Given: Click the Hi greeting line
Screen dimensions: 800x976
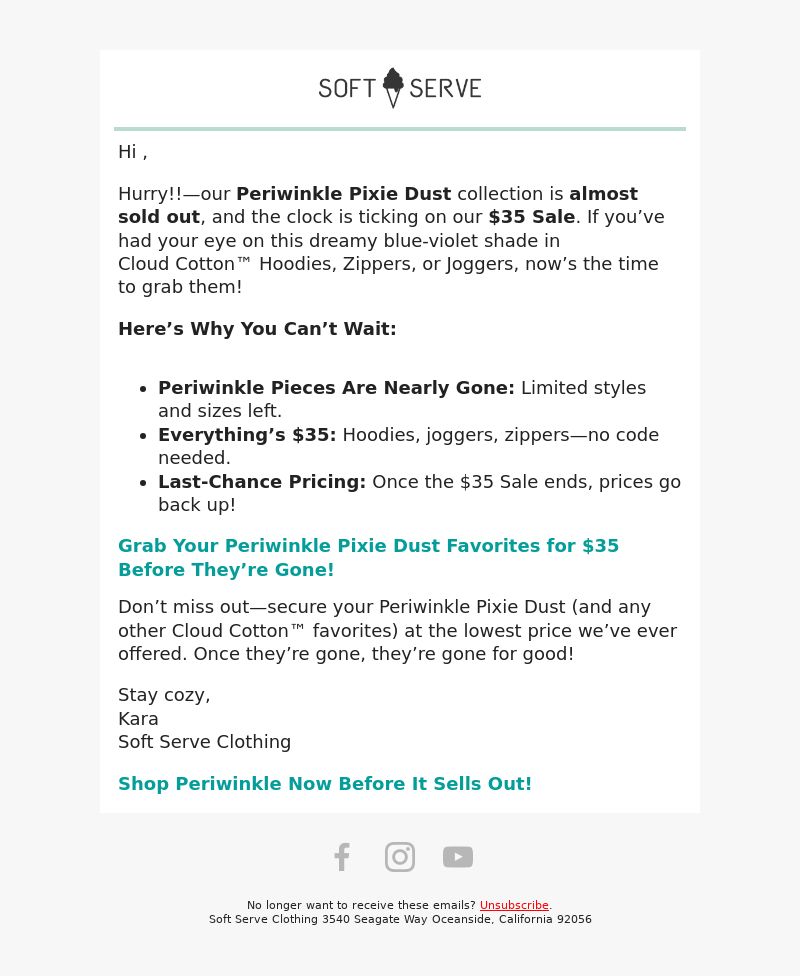Looking at the screenshot, I should 133,152.
